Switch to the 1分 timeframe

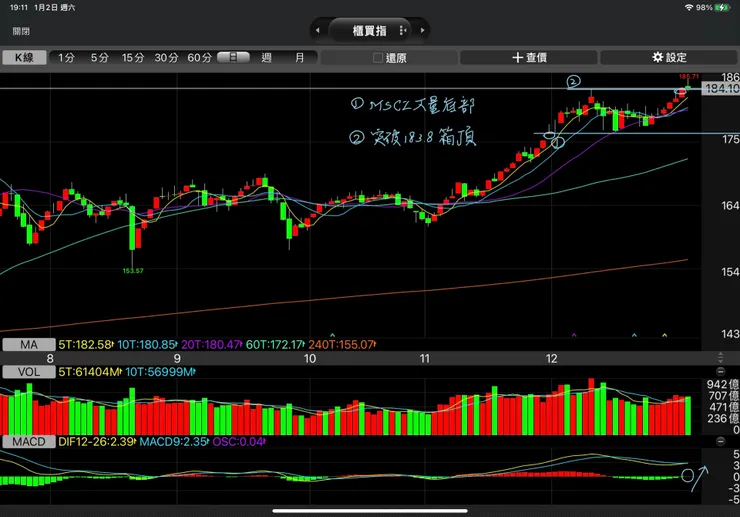pos(67,58)
